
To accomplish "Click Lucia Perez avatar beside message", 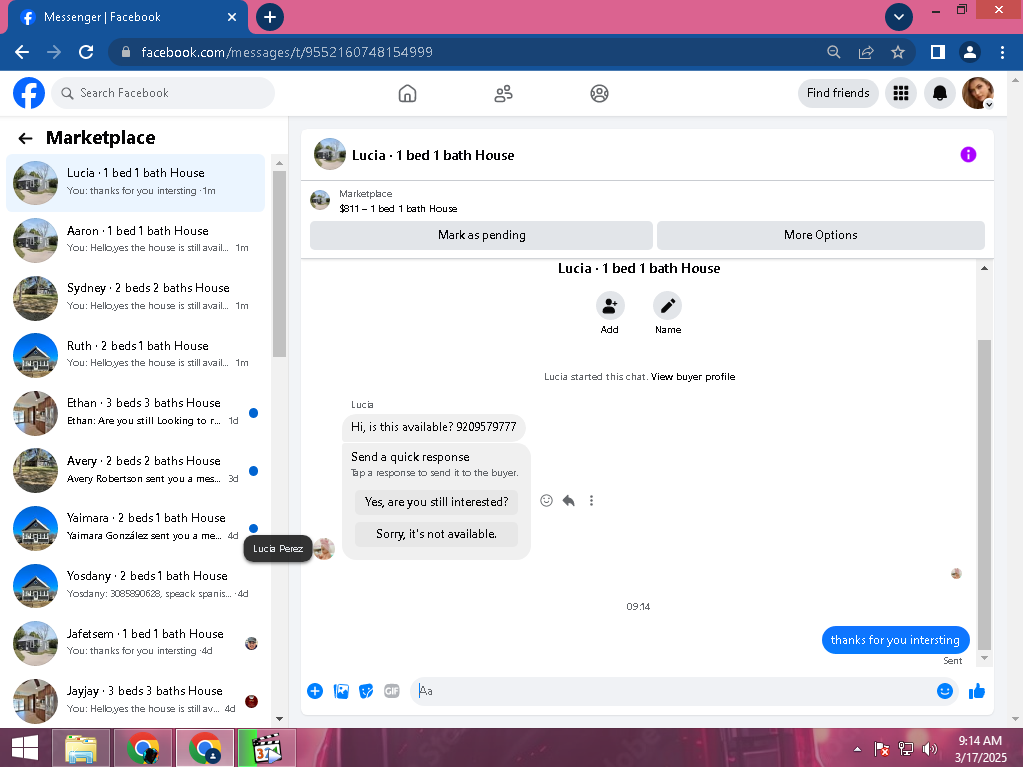I will pyautogui.click(x=324, y=549).
